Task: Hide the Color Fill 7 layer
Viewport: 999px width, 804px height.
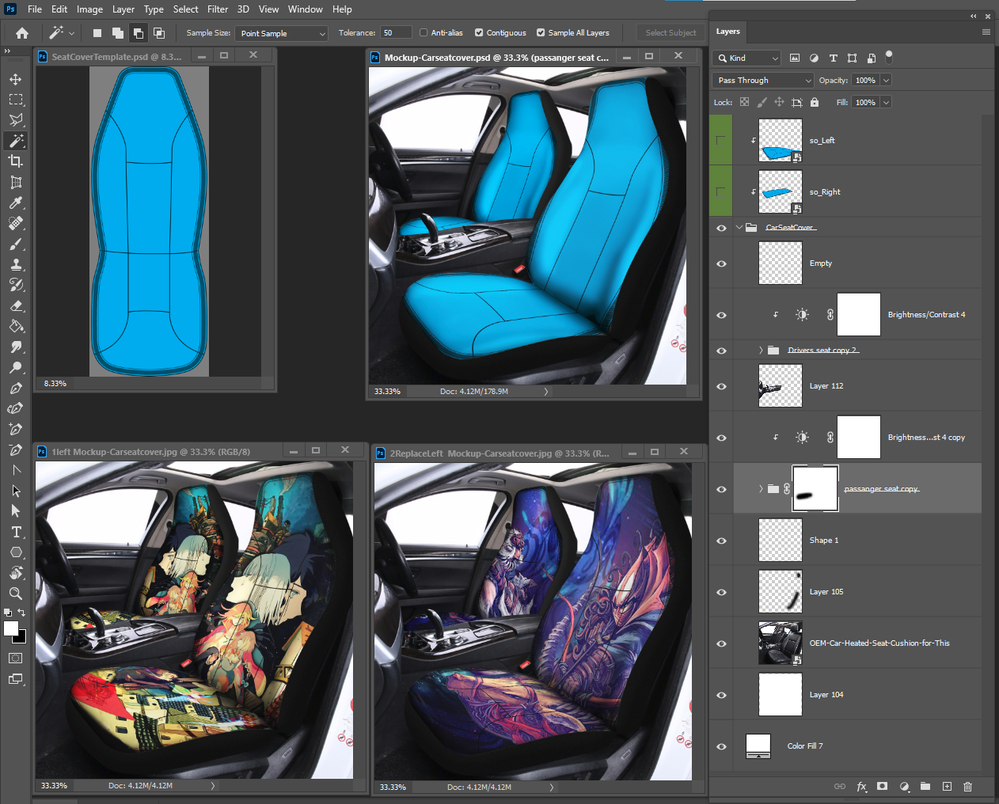Action: 721,746
